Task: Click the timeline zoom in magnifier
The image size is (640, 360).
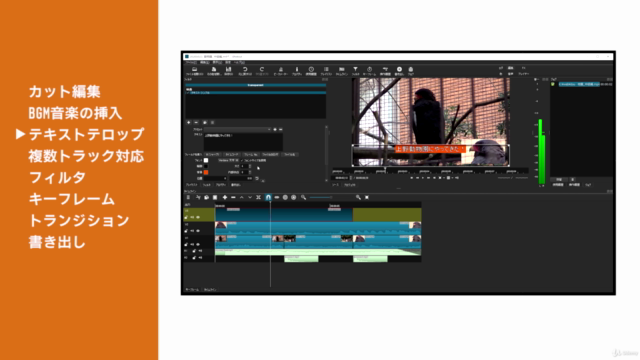Action: 358,198
